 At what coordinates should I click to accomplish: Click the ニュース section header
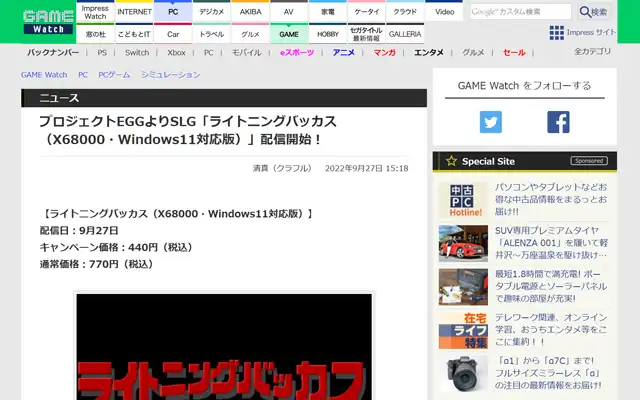[224, 98]
